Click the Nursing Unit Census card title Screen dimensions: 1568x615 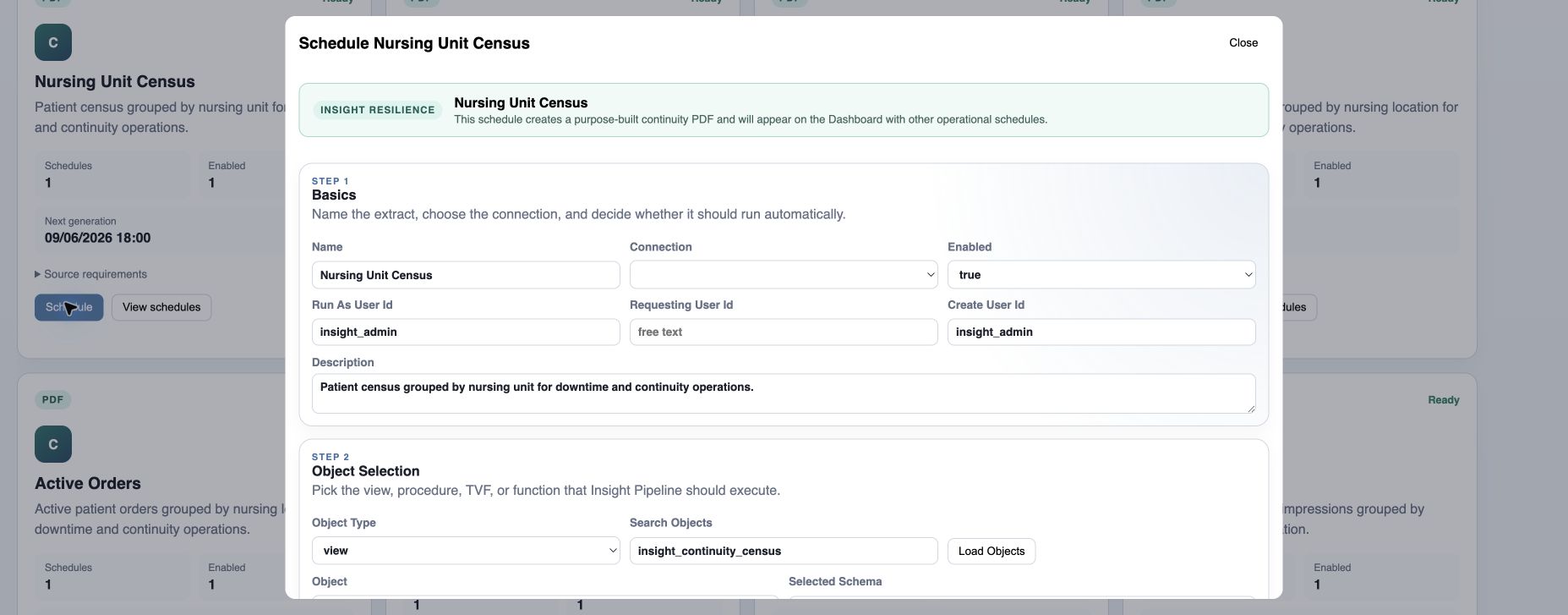[115, 82]
